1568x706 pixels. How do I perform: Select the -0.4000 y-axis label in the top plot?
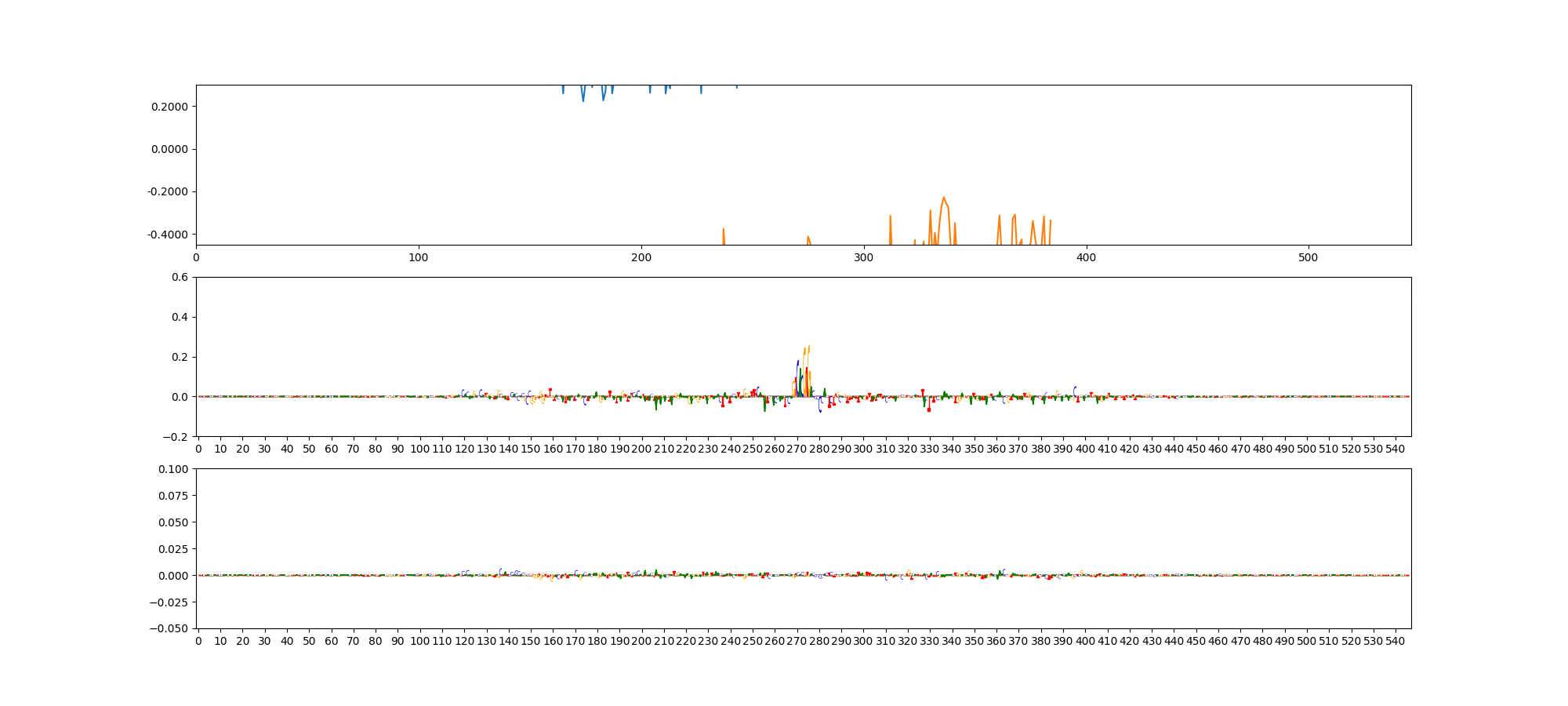pyautogui.click(x=168, y=235)
